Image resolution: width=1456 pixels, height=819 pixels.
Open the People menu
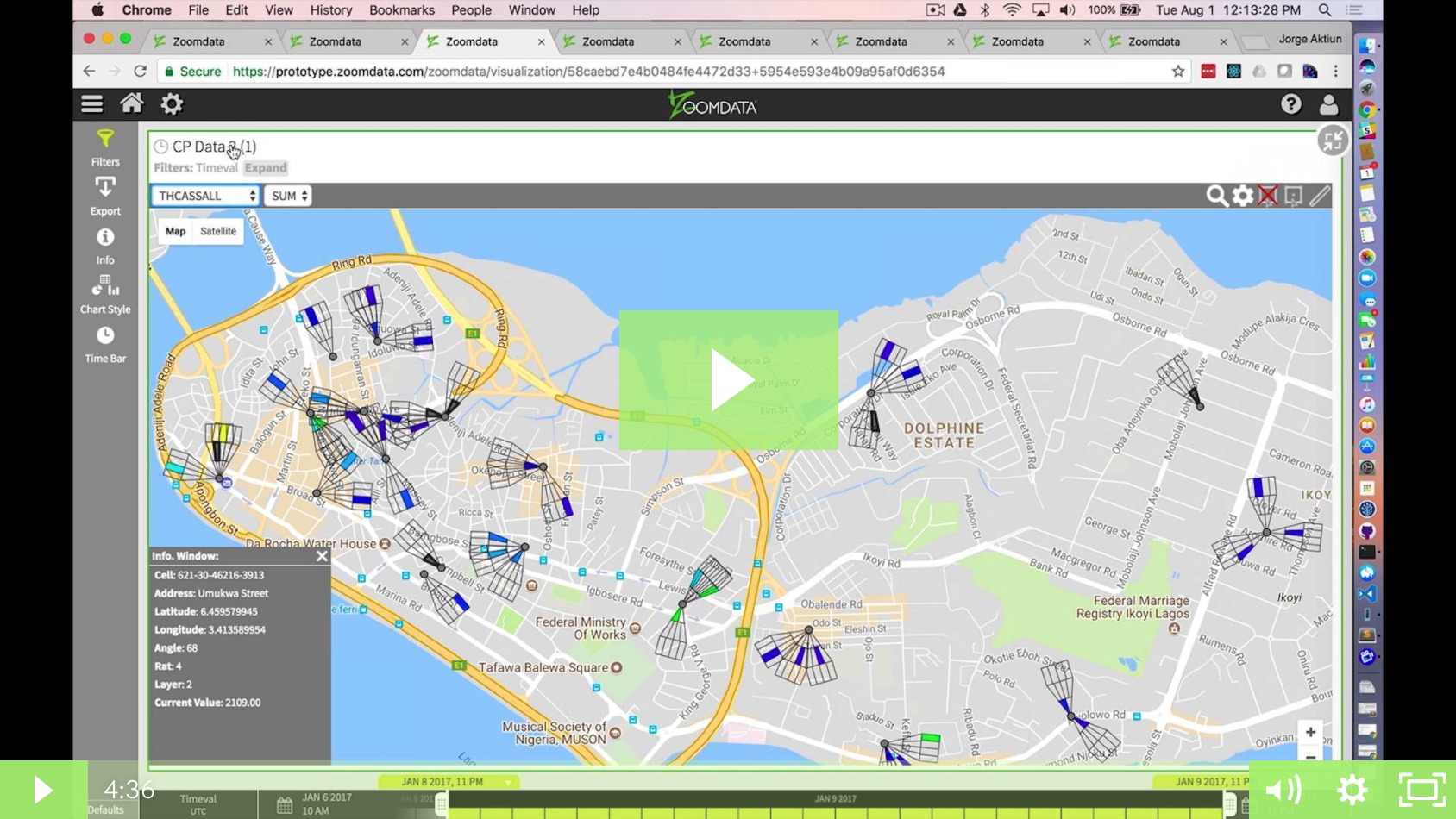471,10
